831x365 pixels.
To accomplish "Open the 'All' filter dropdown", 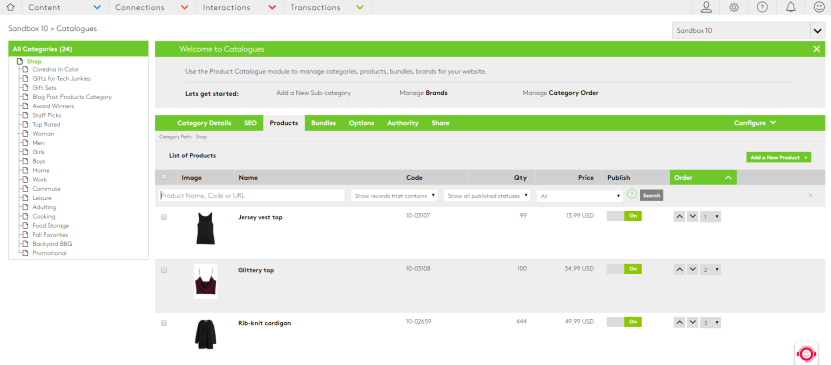I will click(x=580, y=196).
